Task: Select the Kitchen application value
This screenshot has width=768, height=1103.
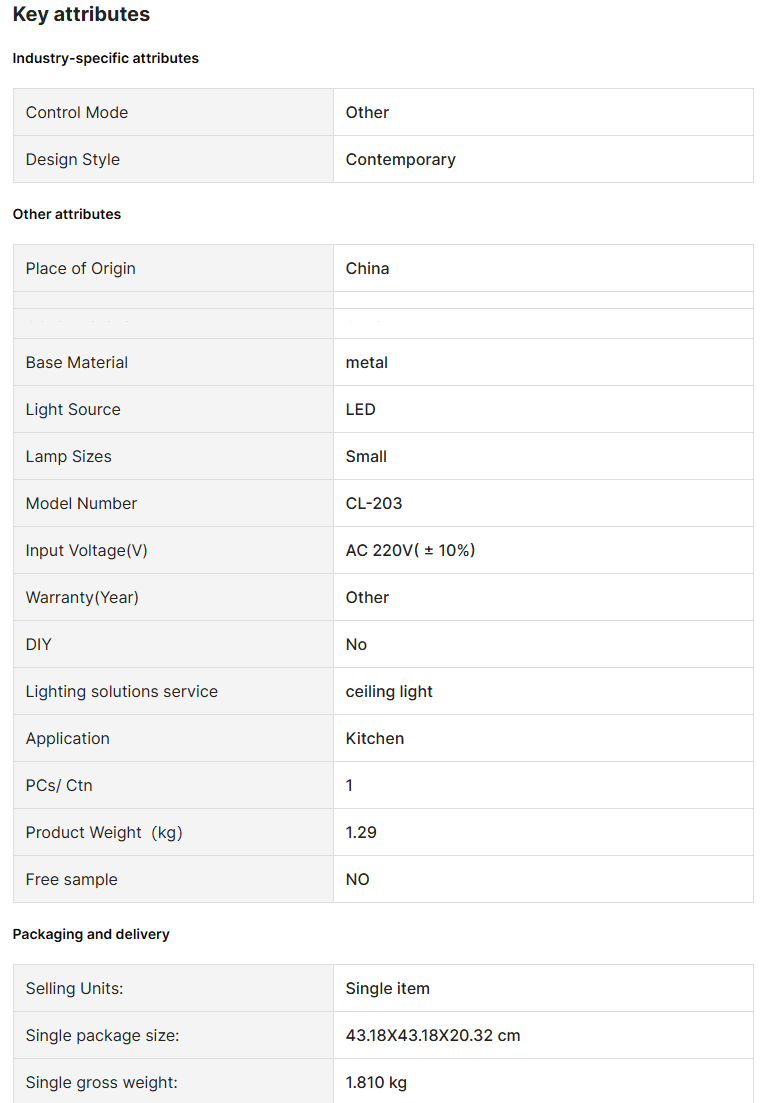Action: click(375, 738)
